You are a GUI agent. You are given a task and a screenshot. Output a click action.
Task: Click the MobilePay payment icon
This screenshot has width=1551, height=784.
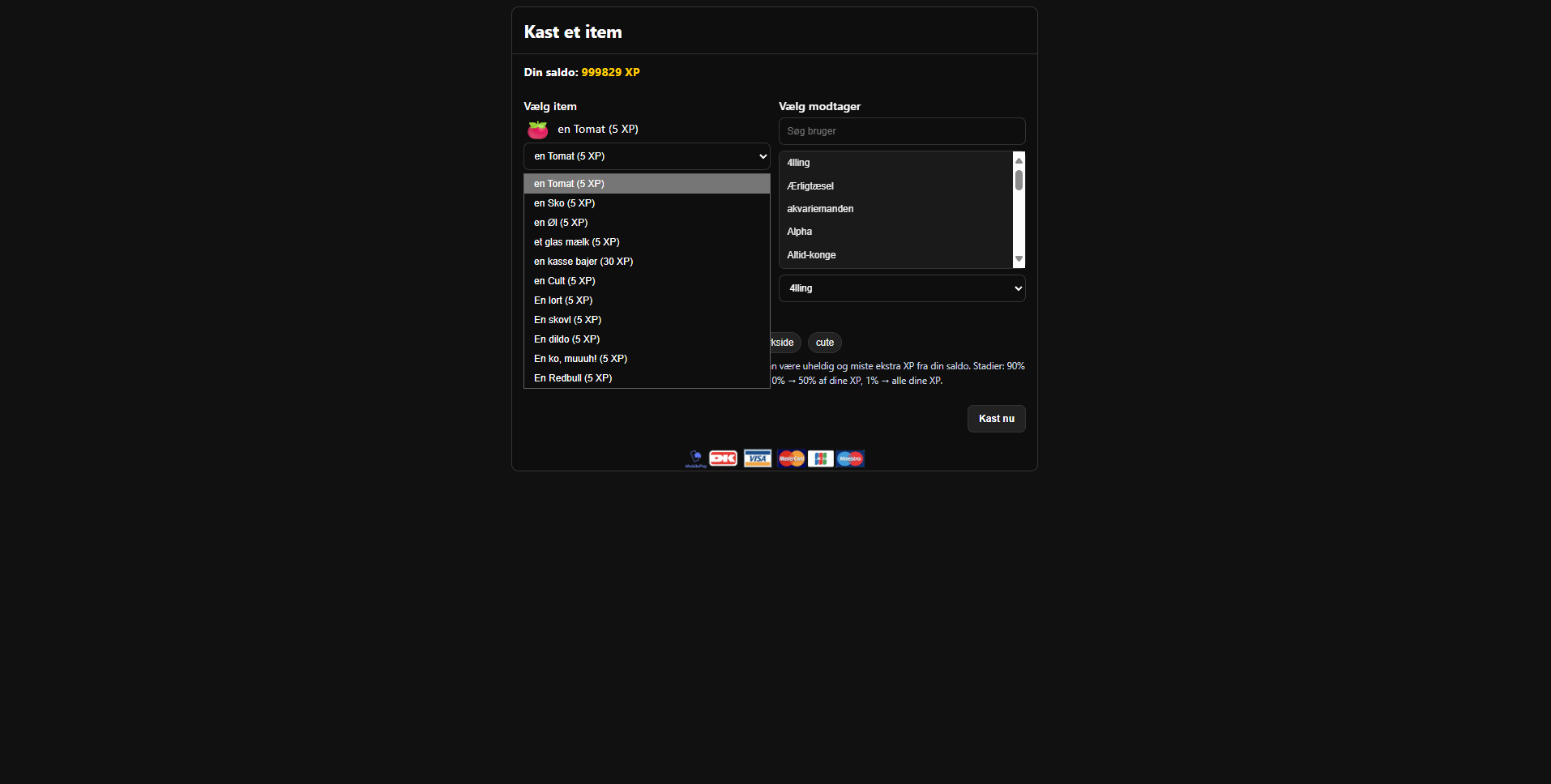(695, 458)
